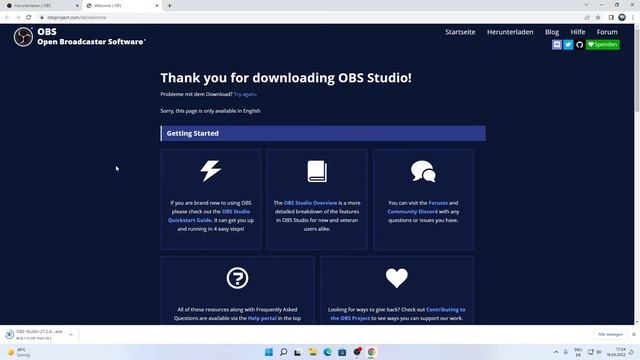The height and width of the screenshot is (360, 640).
Task: Open the Help portal link
Action: pyautogui.click(x=262, y=318)
